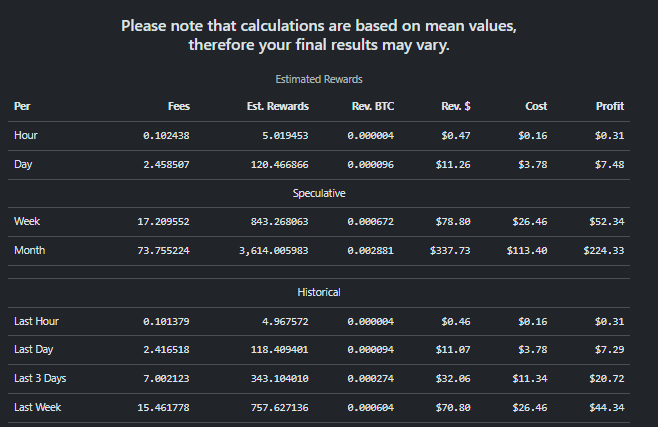Click the Rev. BTC column header
The width and height of the screenshot is (658, 427).
tap(373, 106)
